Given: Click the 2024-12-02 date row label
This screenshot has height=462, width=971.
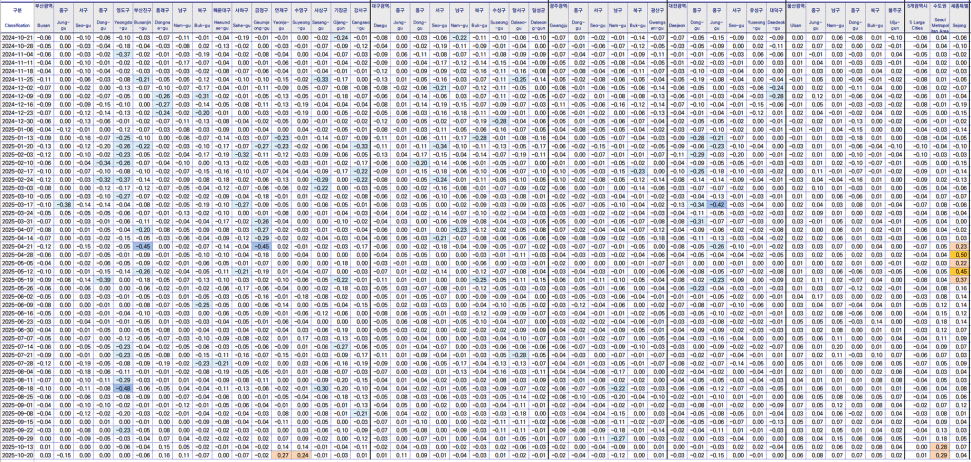Looking at the screenshot, I should [17, 86].
